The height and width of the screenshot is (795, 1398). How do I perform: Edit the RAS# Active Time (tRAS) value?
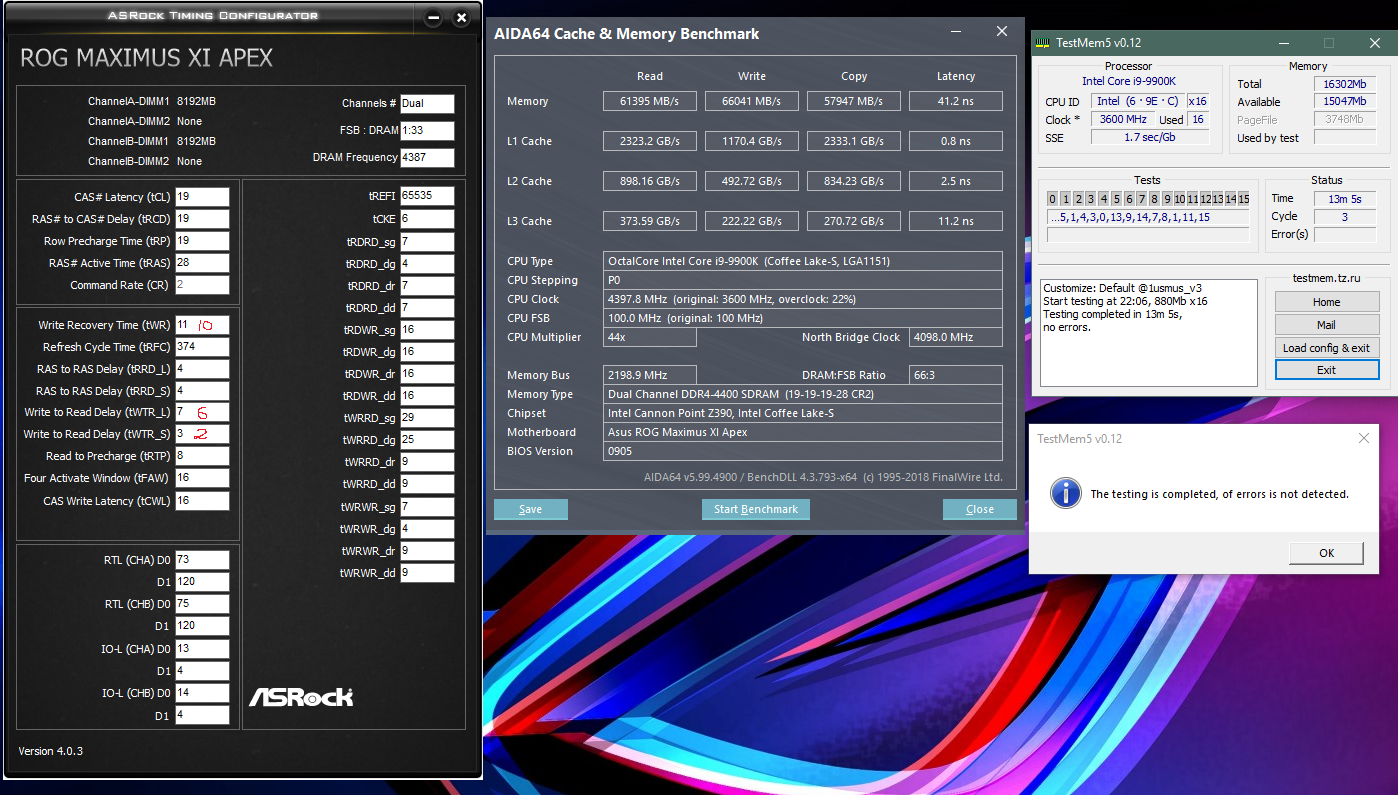tap(202, 263)
